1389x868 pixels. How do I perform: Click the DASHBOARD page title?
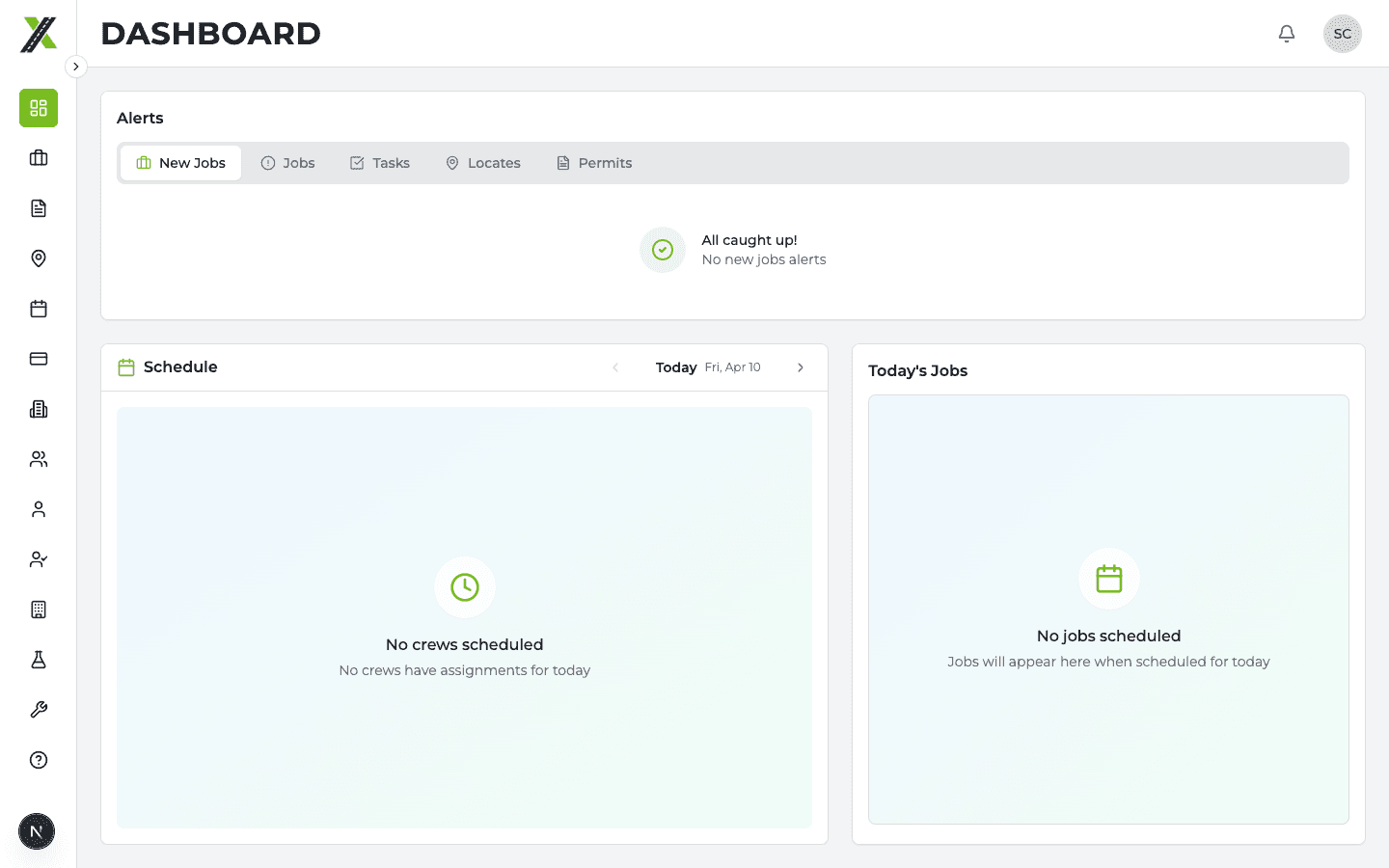211,34
